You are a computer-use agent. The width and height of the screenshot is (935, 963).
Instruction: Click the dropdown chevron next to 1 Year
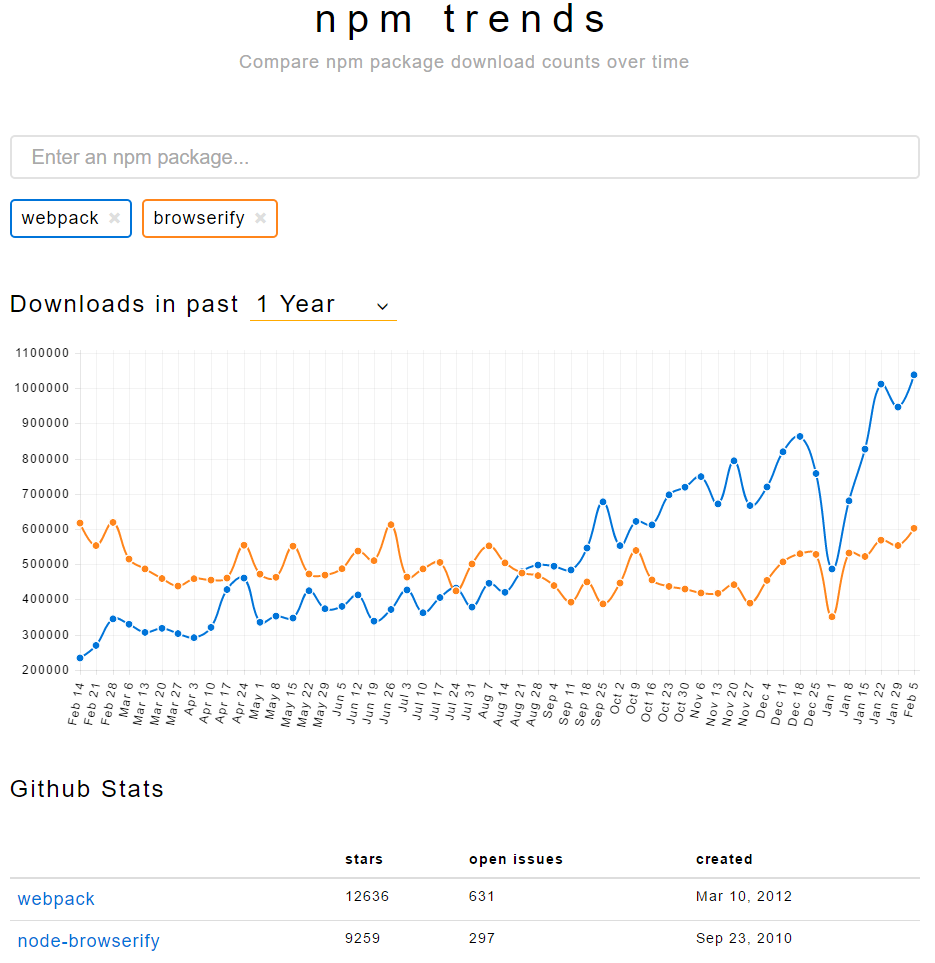(382, 306)
